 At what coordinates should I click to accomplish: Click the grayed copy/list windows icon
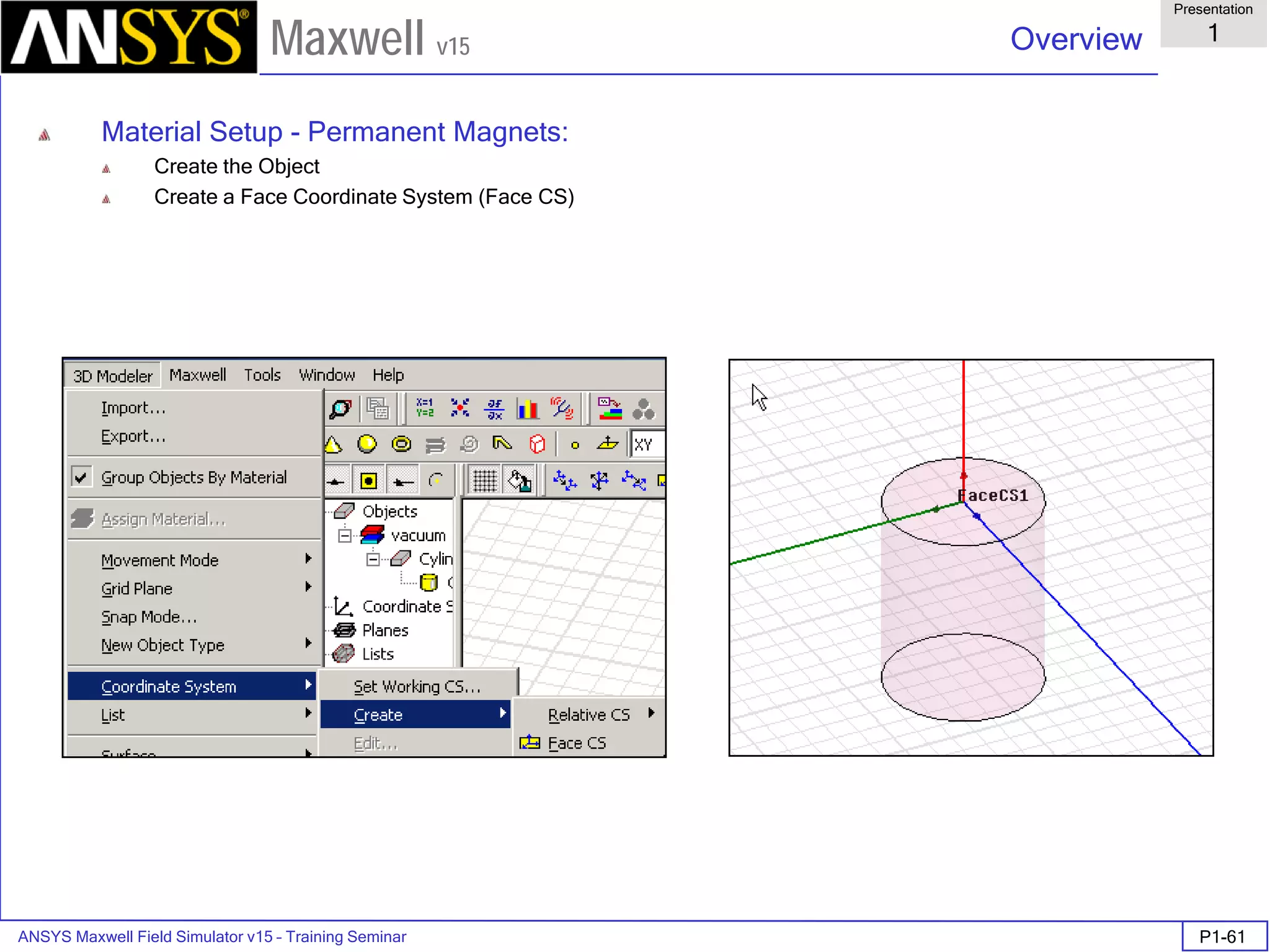click(377, 408)
